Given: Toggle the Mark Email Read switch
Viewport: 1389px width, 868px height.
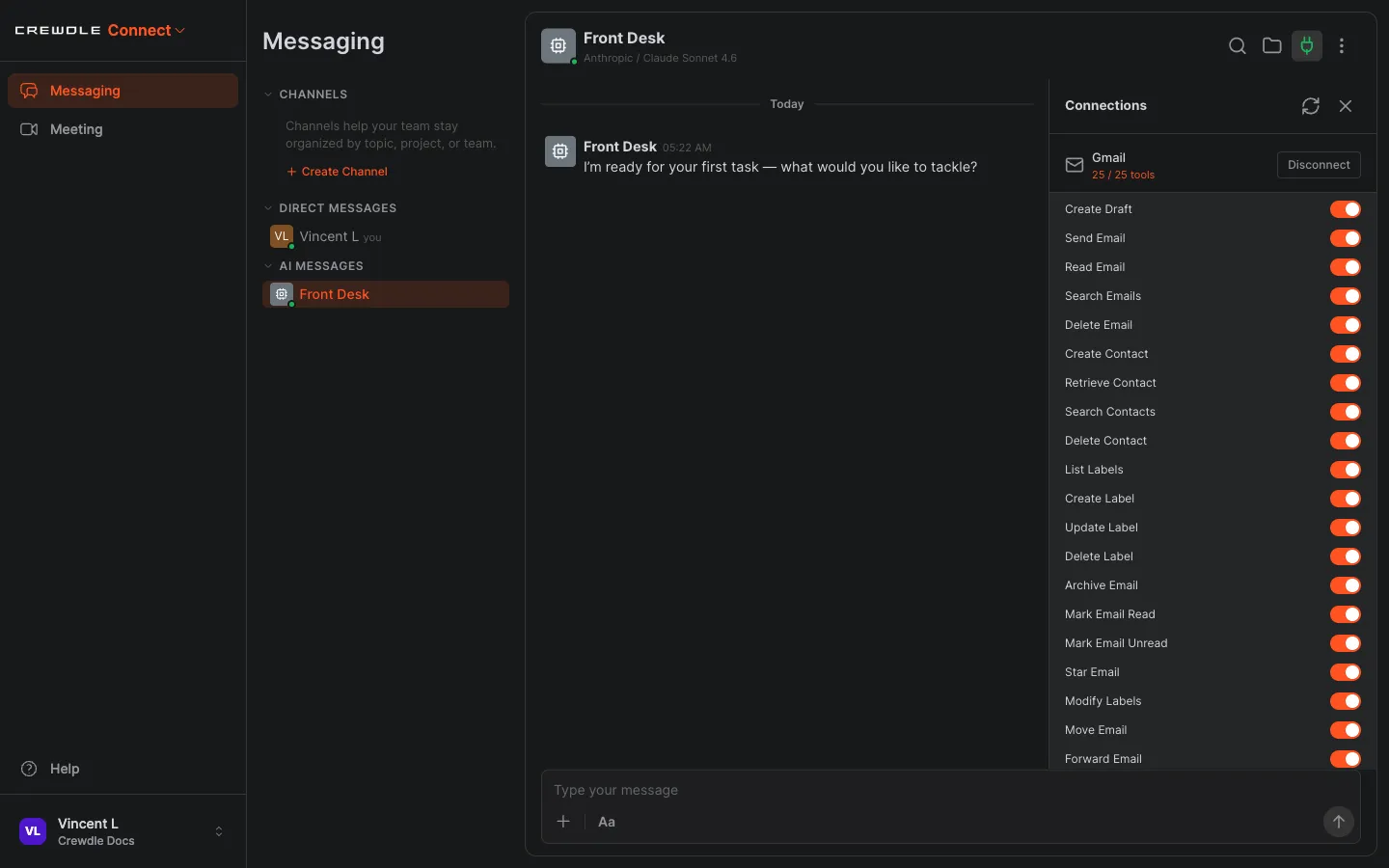Looking at the screenshot, I should pyautogui.click(x=1345, y=614).
